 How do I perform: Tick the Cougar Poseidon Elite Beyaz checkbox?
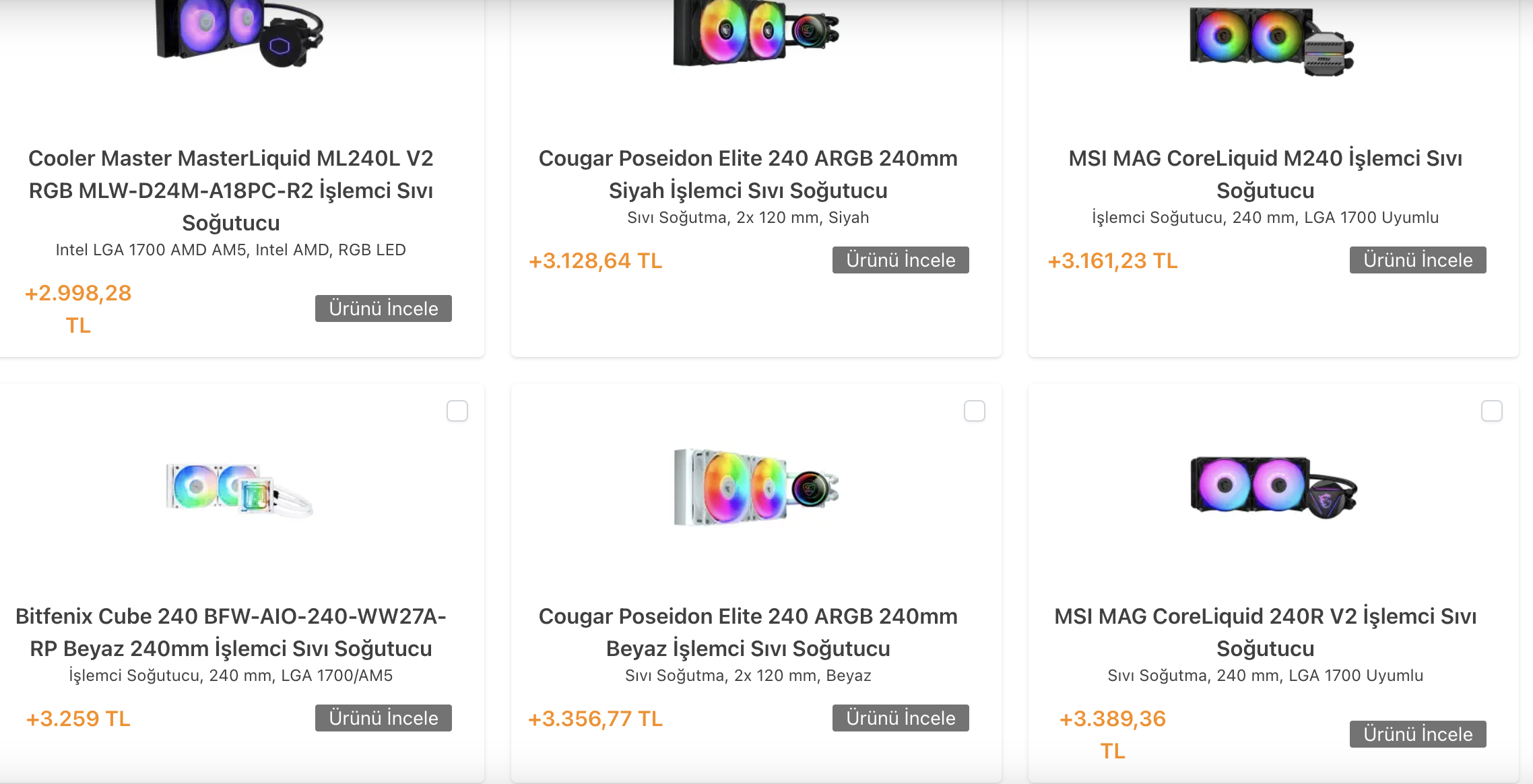coord(975,411)
